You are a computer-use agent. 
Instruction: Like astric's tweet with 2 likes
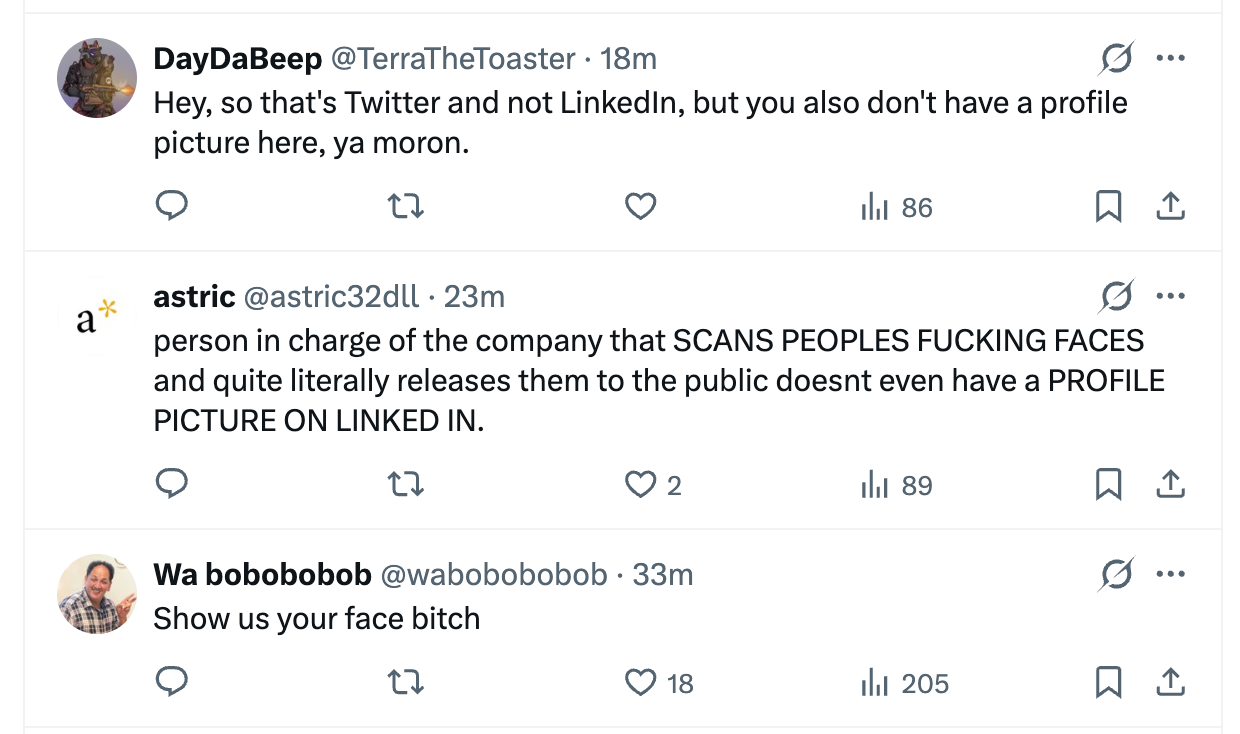(x=640, y=485)
